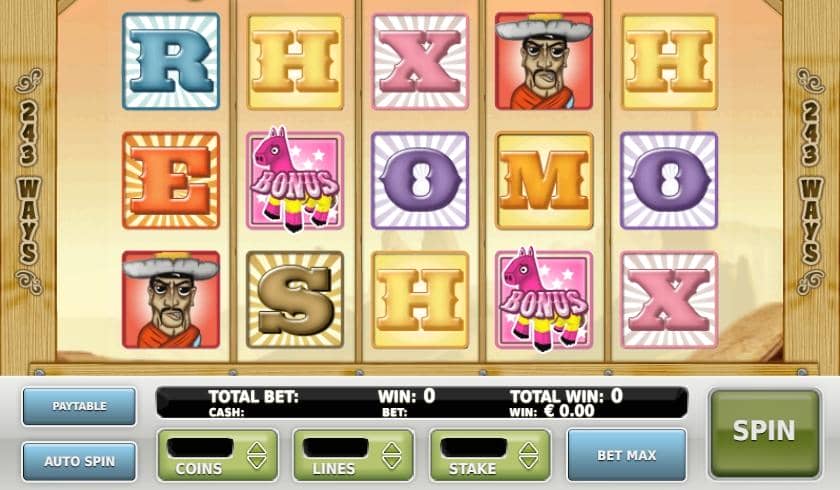Click the Bonus piñata on reel four
Viewport: 840px width, 490px height.
(x=544, y=299)
